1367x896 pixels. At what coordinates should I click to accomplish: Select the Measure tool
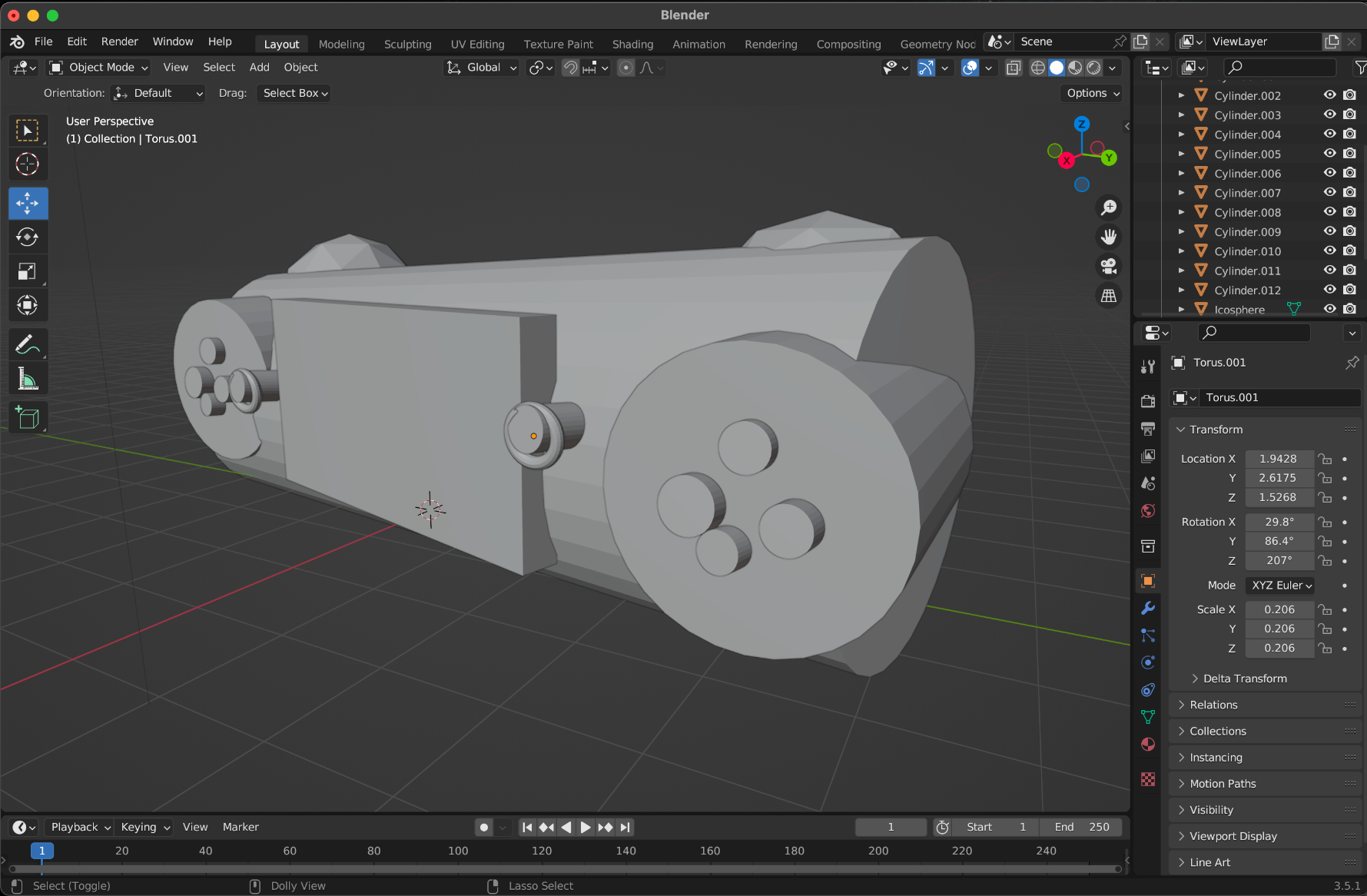pyautogui.click(x=28, y=379)
